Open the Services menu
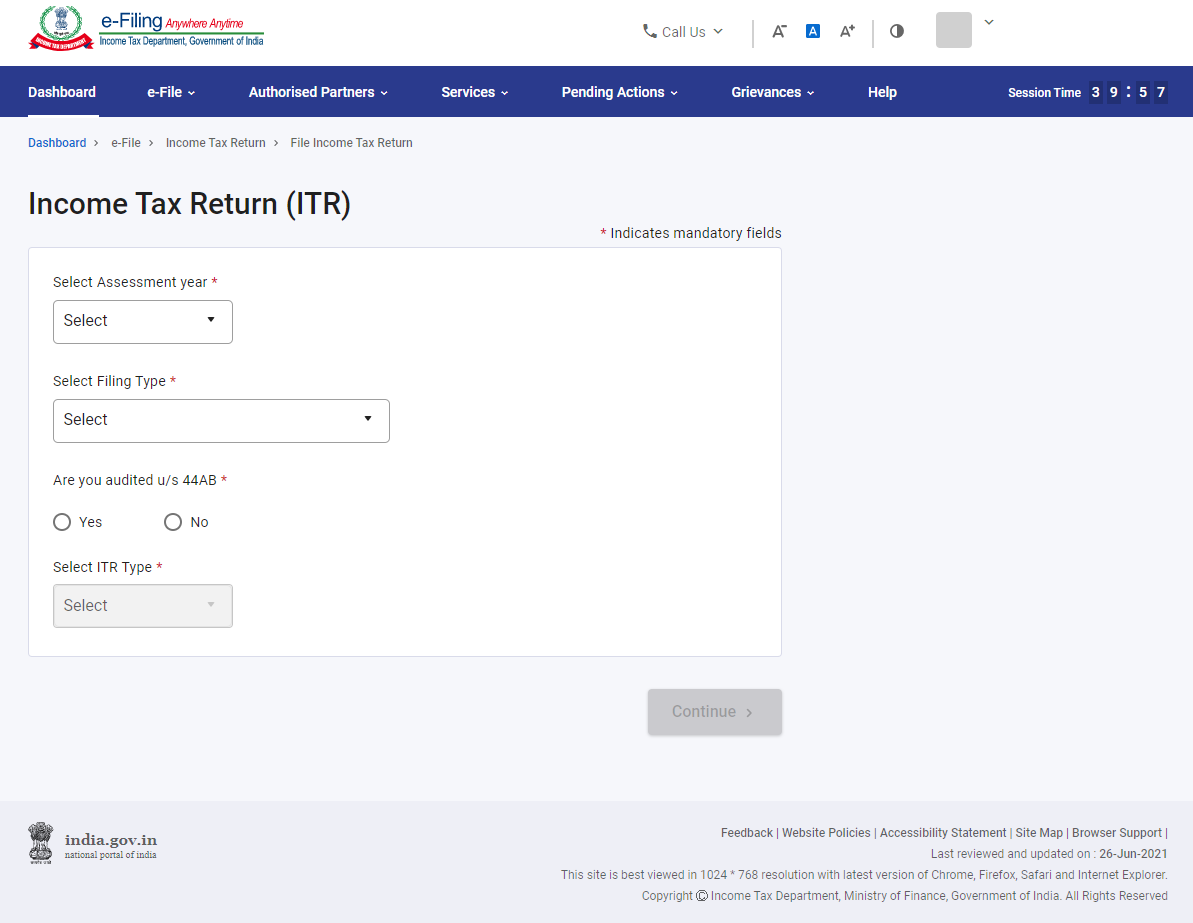Screen dimensions: 1193x923 474,91
